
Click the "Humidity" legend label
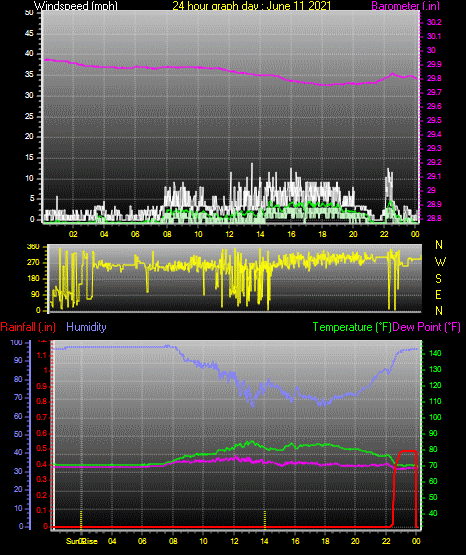click(x=86, y=327)
